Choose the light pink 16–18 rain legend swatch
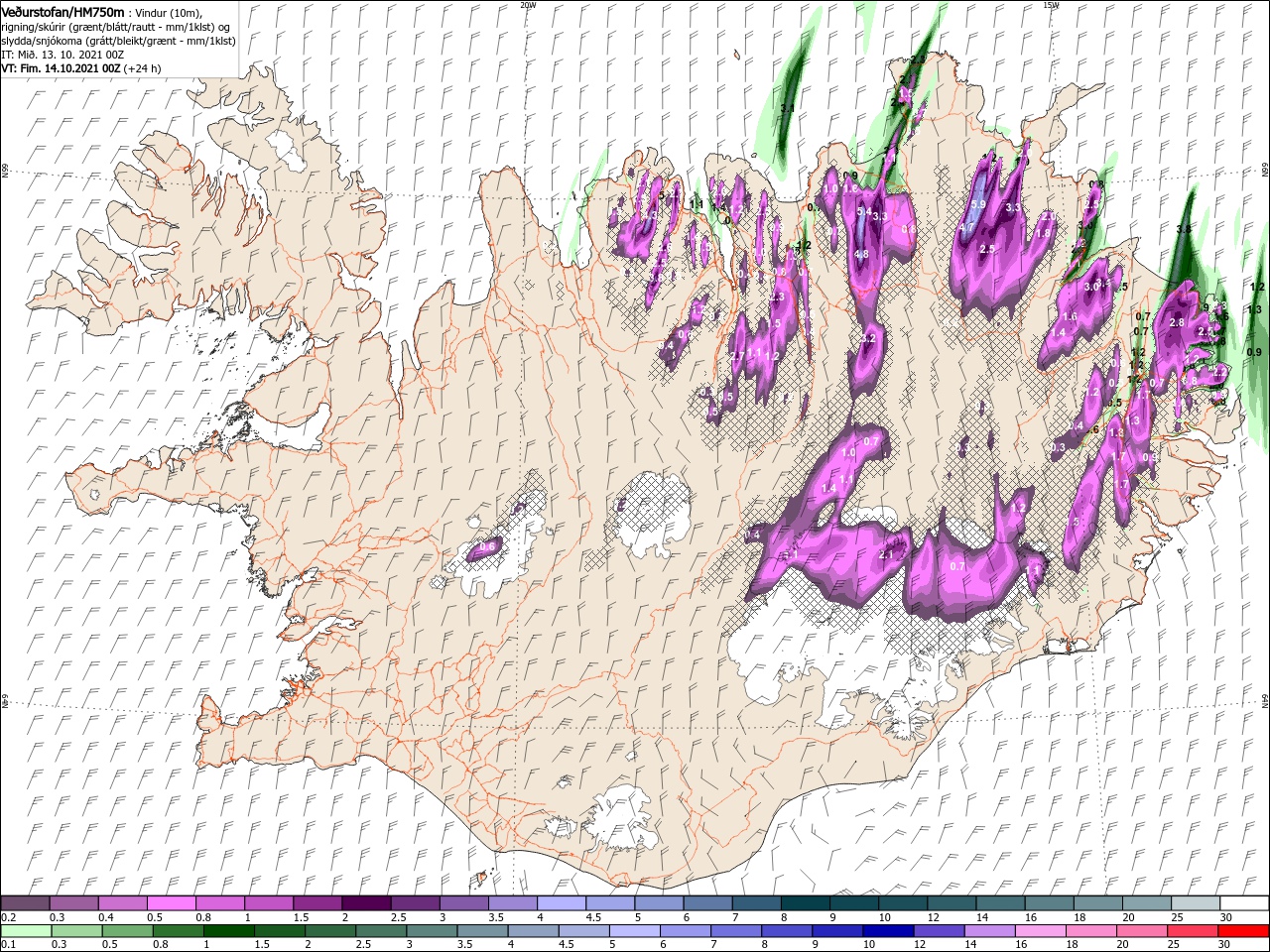 point(1041,931)
